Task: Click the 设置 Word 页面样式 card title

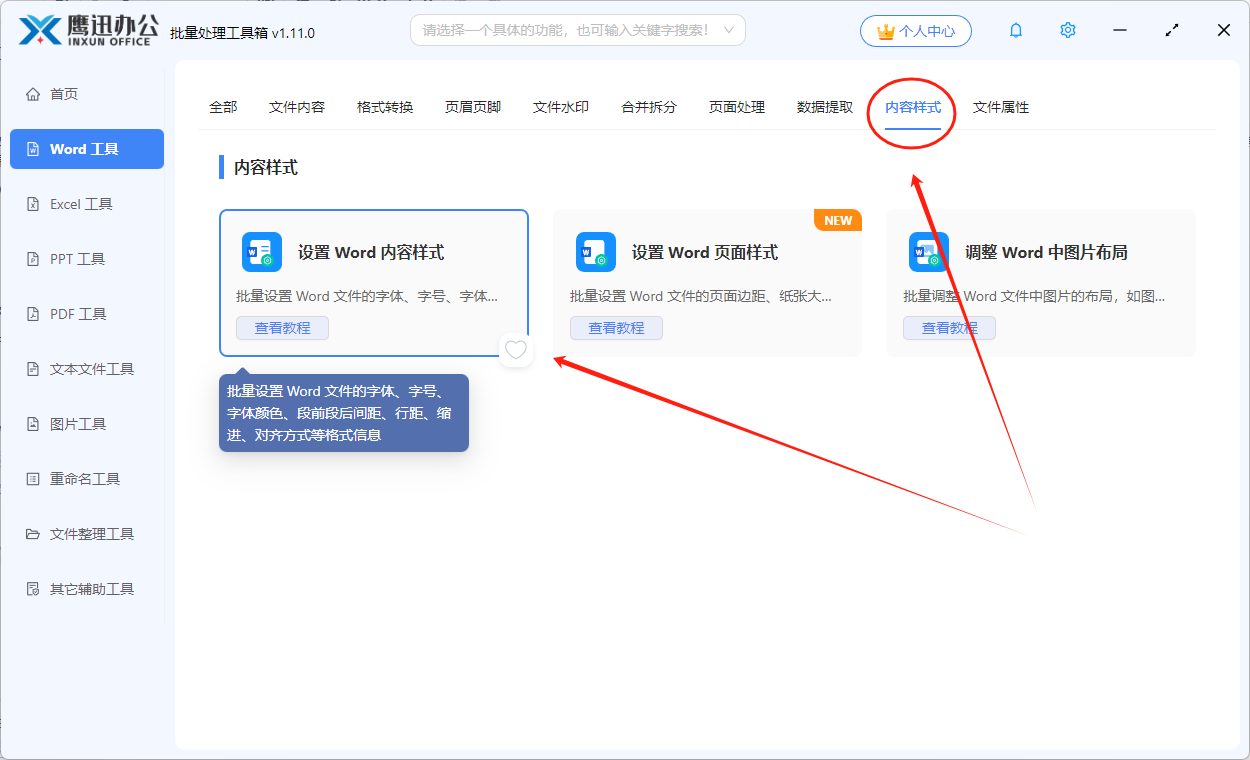Action: coord(705,253)
